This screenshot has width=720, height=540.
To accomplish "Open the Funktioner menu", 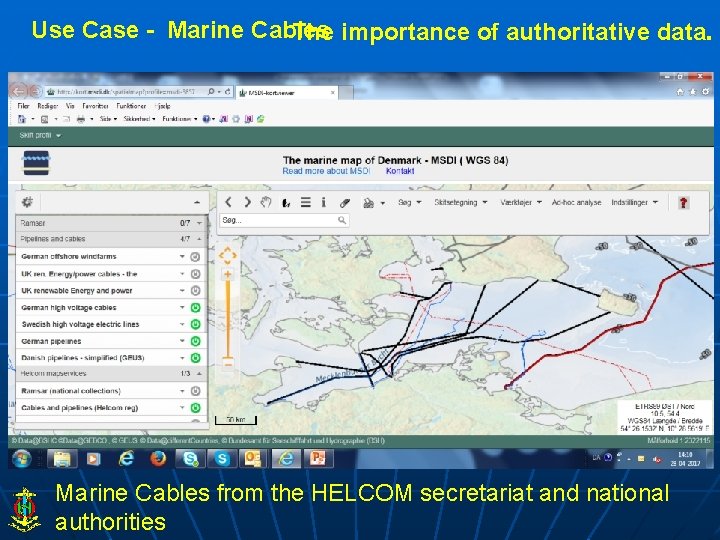I will coord(131,106).
